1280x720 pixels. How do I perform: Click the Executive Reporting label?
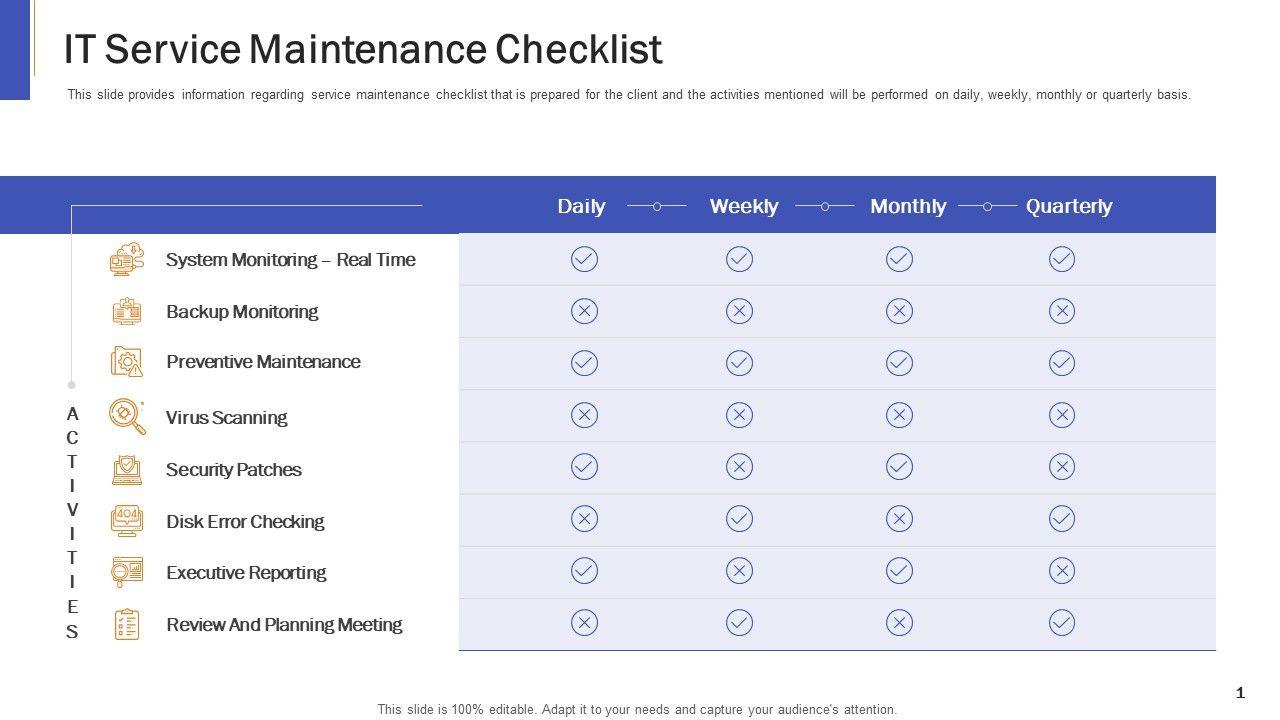pos(246,573)
